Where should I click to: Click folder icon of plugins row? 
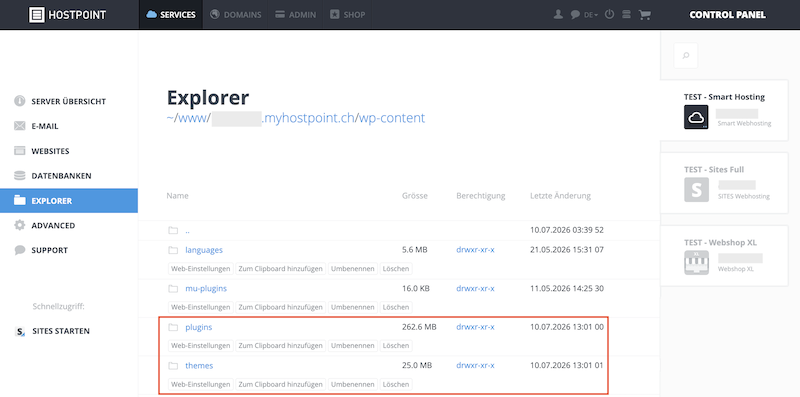(173, 327)
